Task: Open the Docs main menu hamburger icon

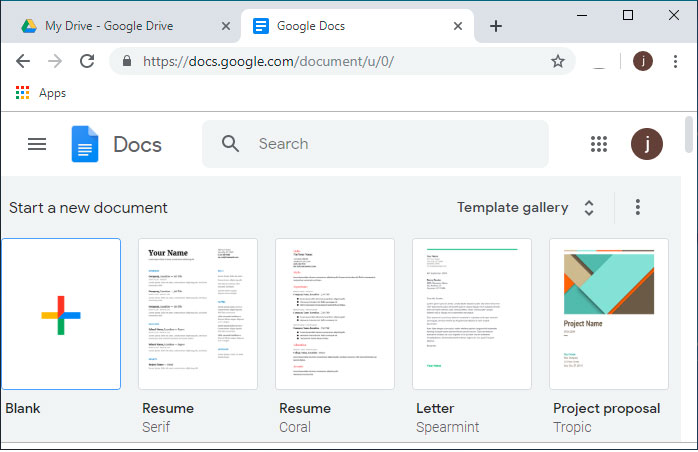Action: [x=37, y=144]
